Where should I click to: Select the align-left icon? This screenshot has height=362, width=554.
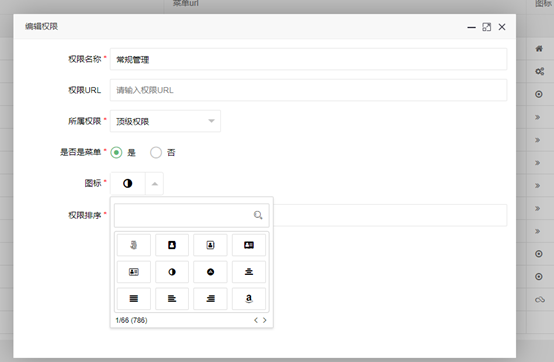172,298
